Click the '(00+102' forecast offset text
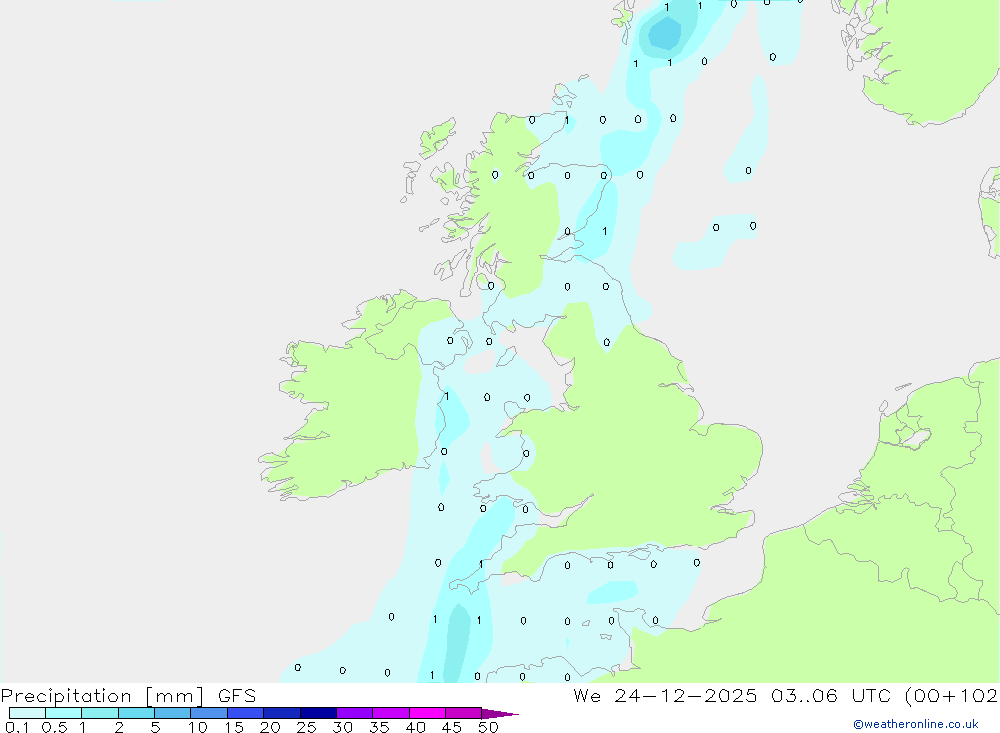 pyautogui.click(x=952, y=696)
